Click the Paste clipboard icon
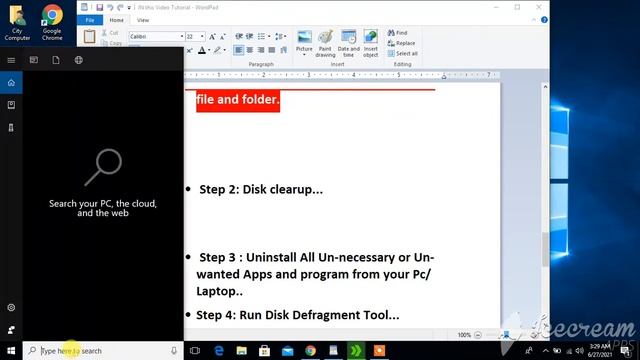This screenshot has height=360, width=640. click(89, 36)
